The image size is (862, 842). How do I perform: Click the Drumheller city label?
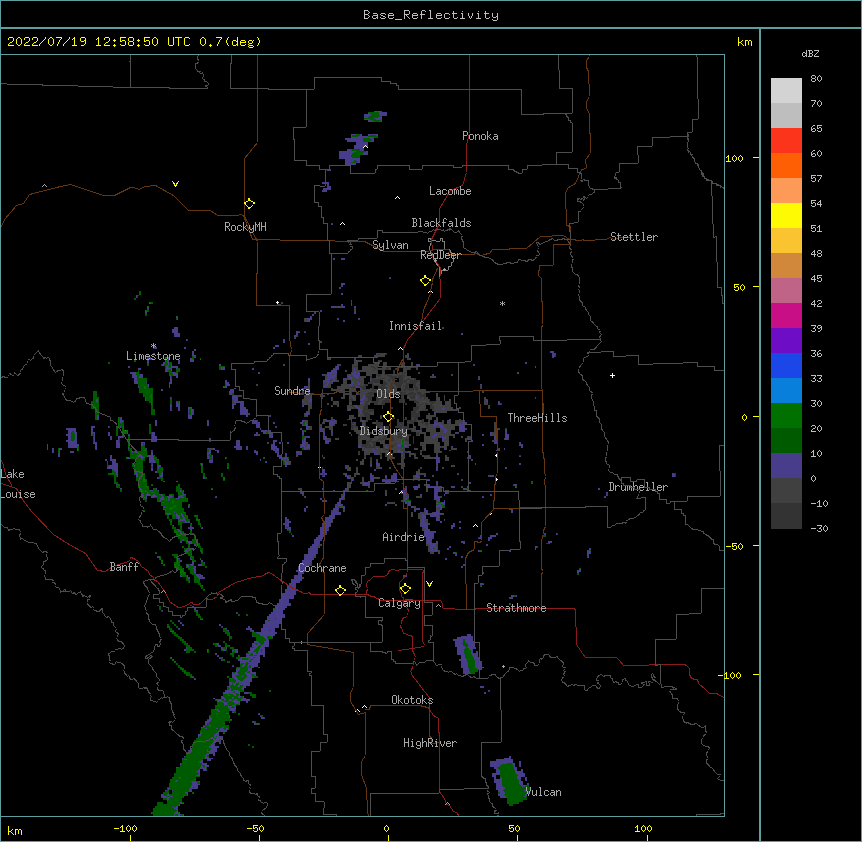(x=638, y=487)
